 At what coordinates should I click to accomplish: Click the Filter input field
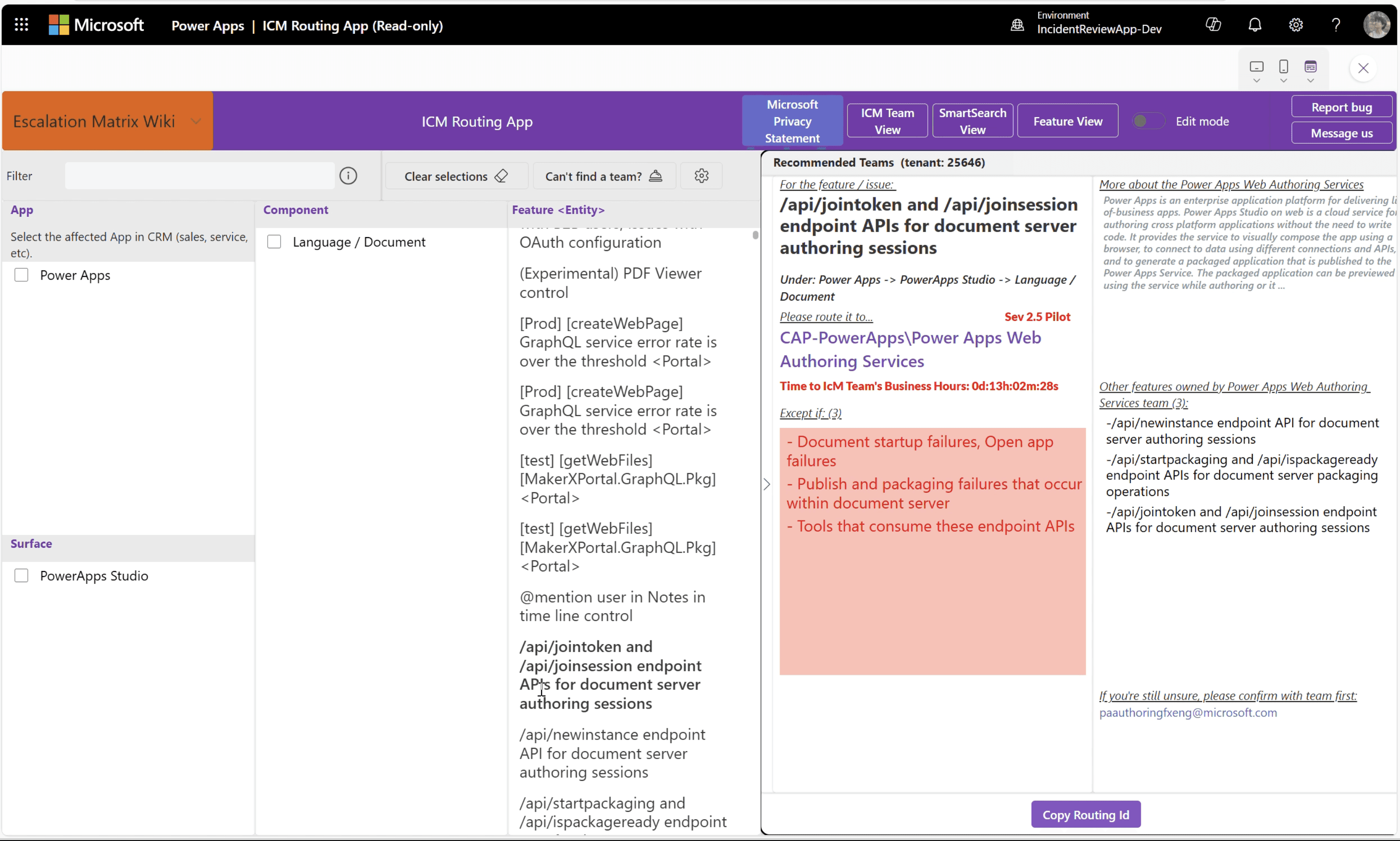200,176
